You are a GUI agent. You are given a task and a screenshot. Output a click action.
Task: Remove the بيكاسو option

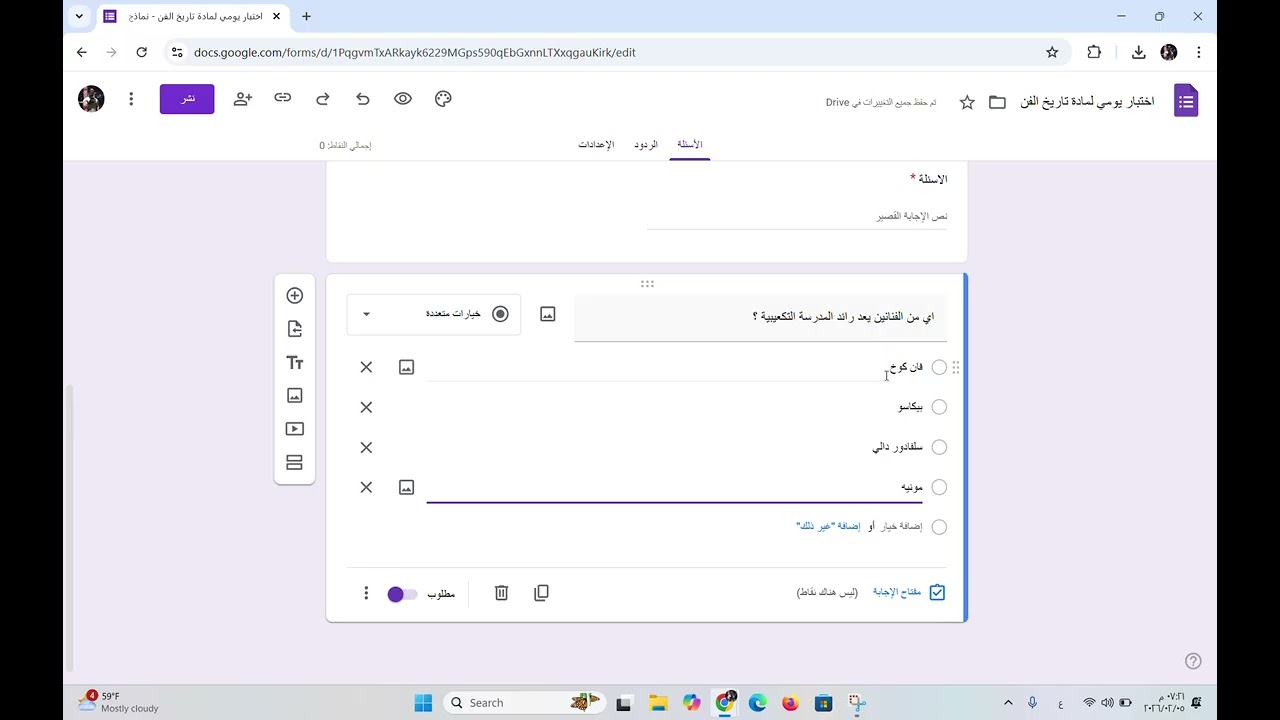coord(366,407)
